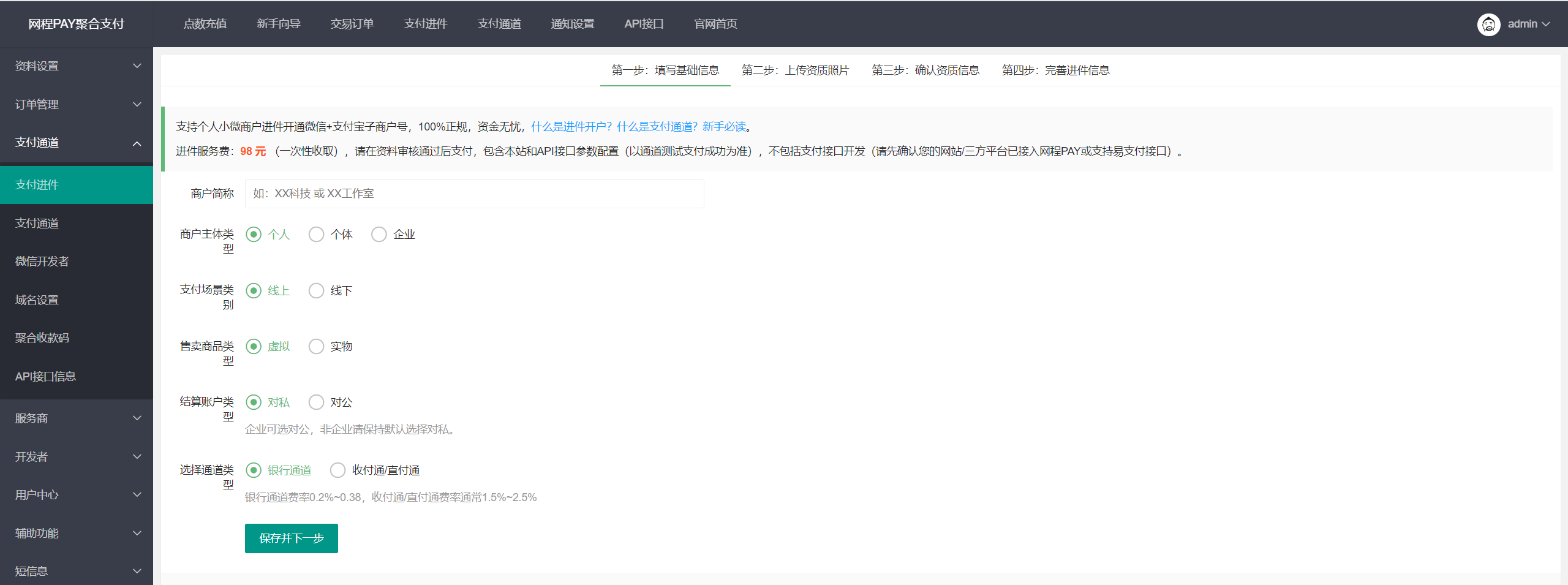The width and height of the screenshot is (1568, 585).
Task: Choose 线下 payment scenario option
Action: click(317, 291)
